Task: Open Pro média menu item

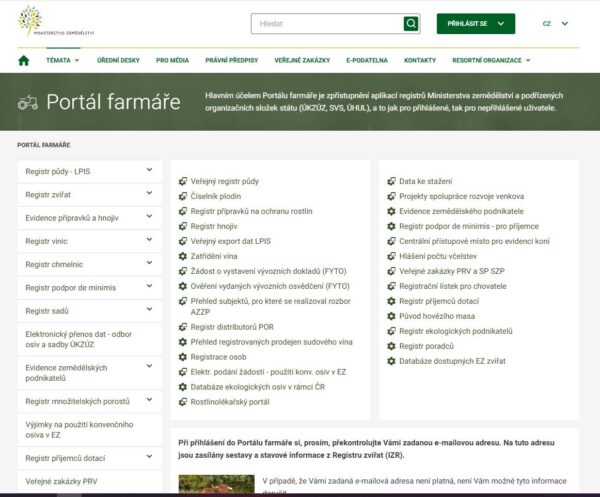Action: 173,60
